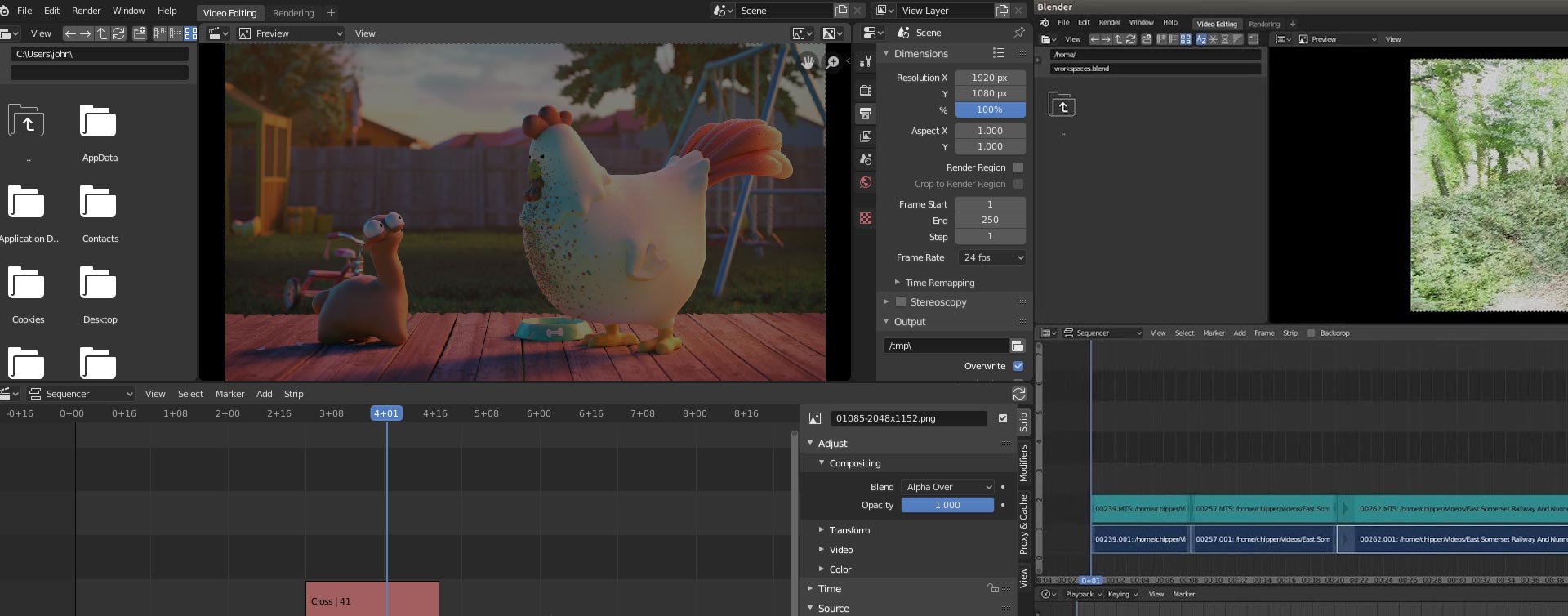The height and width of the screenshot is (616, 1568).
Task: Go to parent directory in left browser toolbar
Action: (x=102, y=33)
